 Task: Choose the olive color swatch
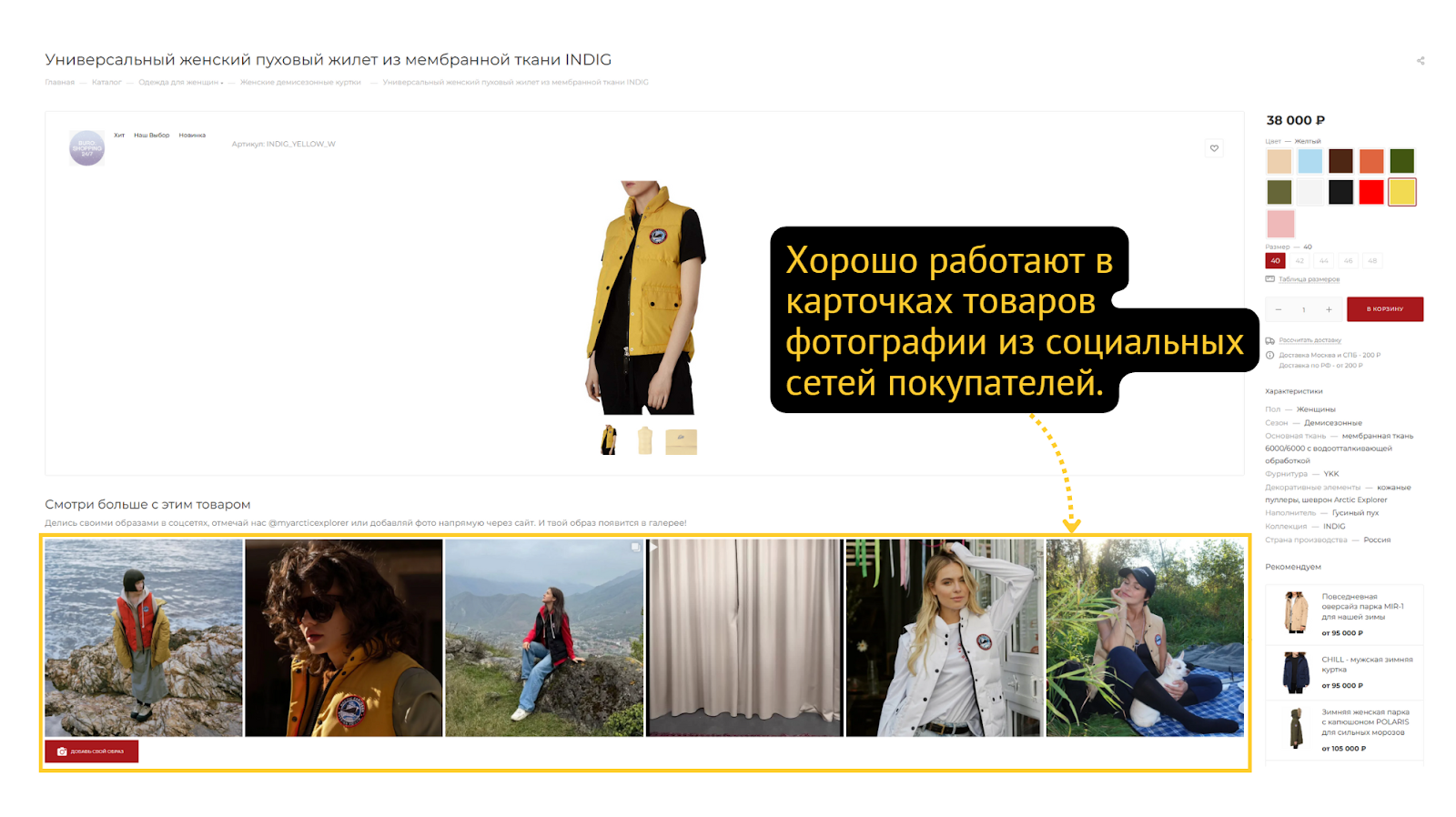[1279, 192]
